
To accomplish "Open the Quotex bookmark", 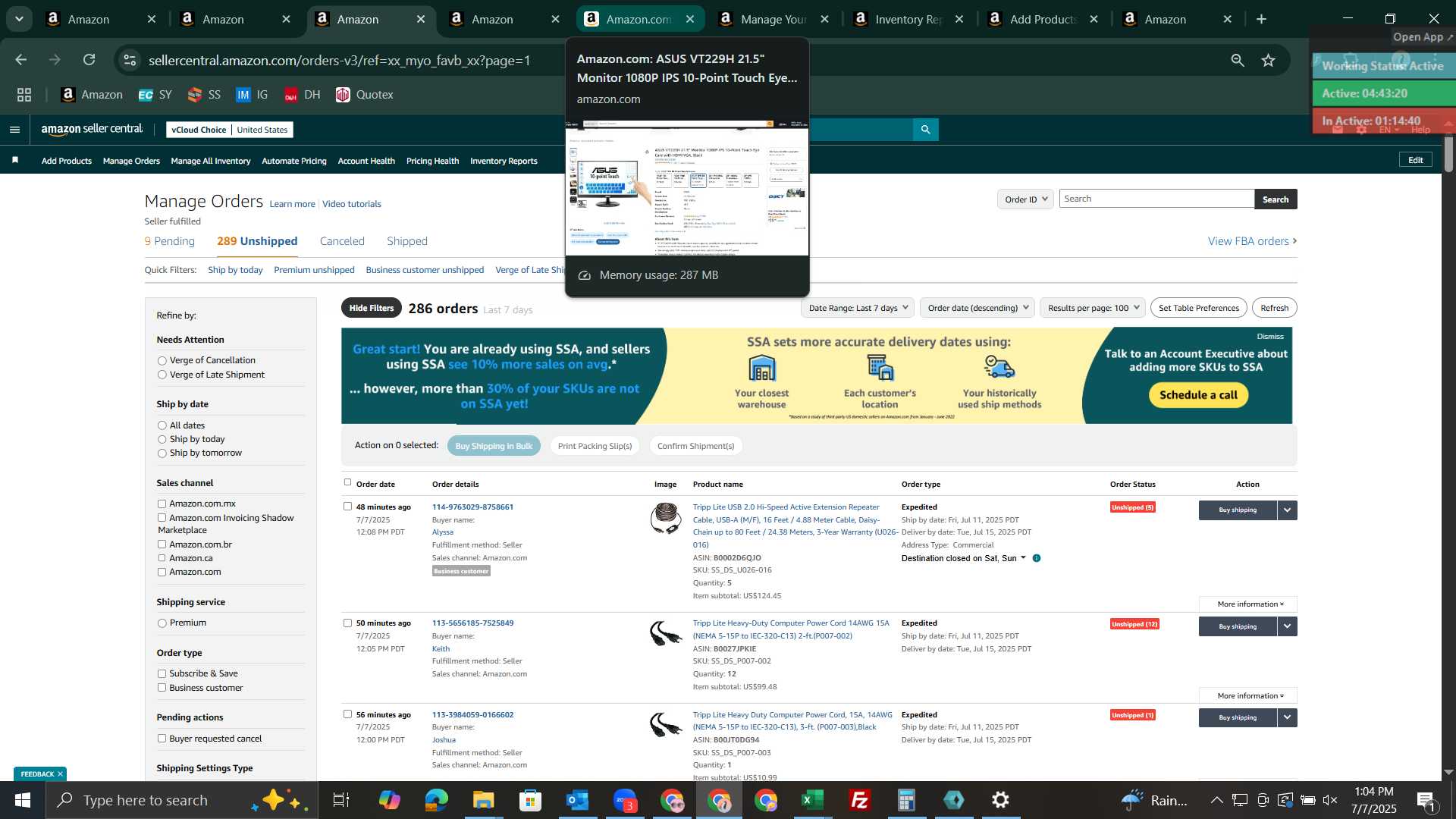I will tap(365, 95).
